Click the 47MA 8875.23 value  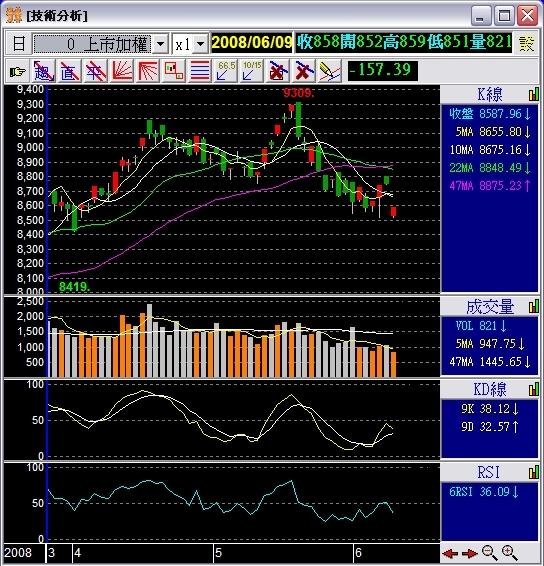[x=490, y=186]
